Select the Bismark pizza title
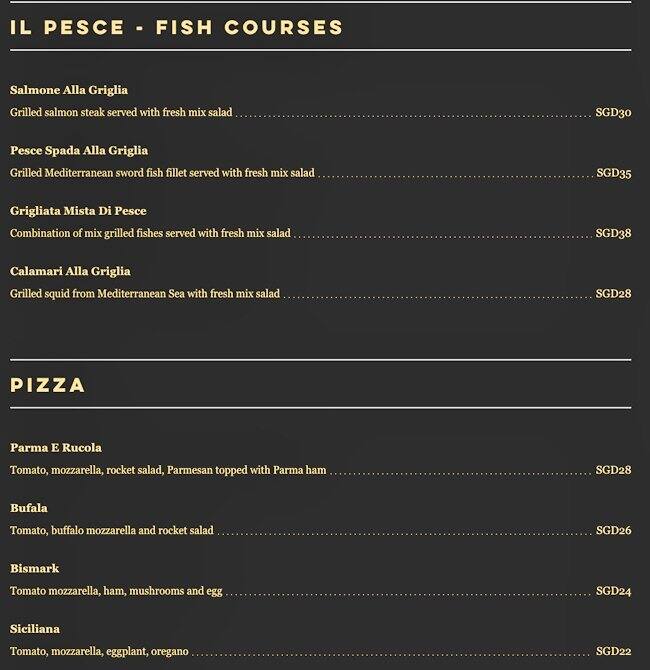 pos(34,569)
